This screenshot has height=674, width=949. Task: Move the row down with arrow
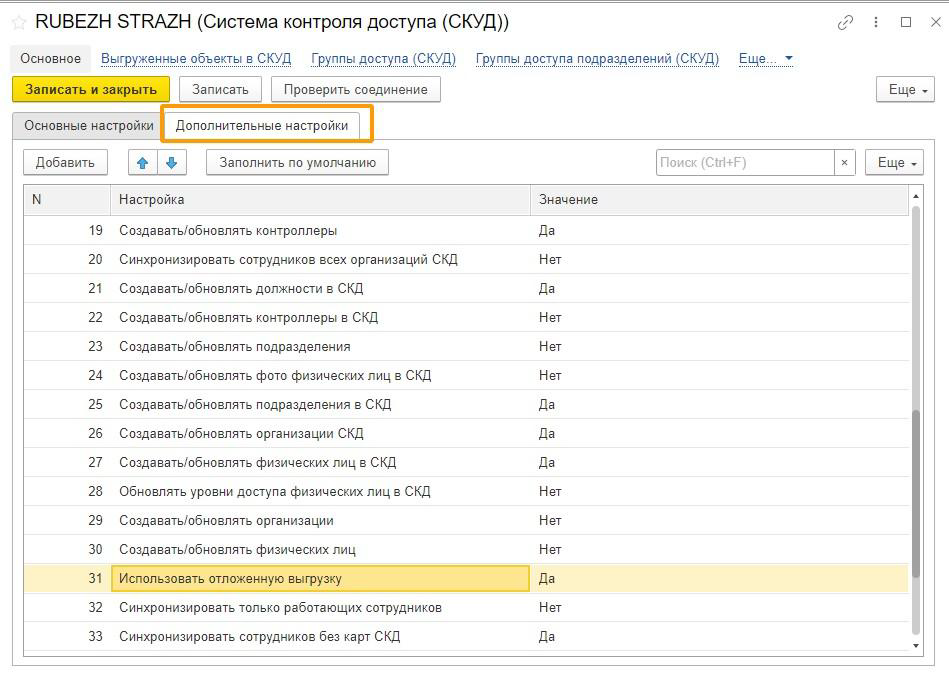pos(172,162)
